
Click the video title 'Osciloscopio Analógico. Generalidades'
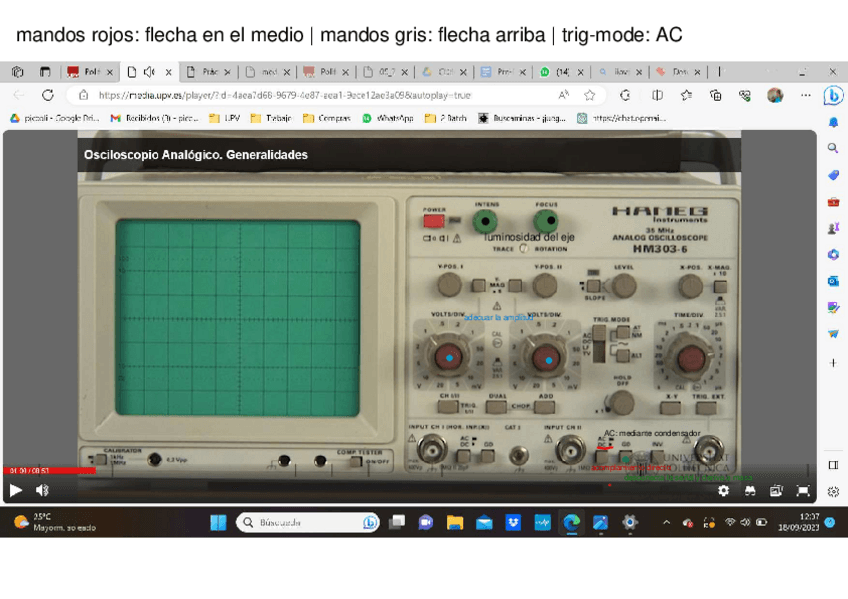[x=195, y=155]
